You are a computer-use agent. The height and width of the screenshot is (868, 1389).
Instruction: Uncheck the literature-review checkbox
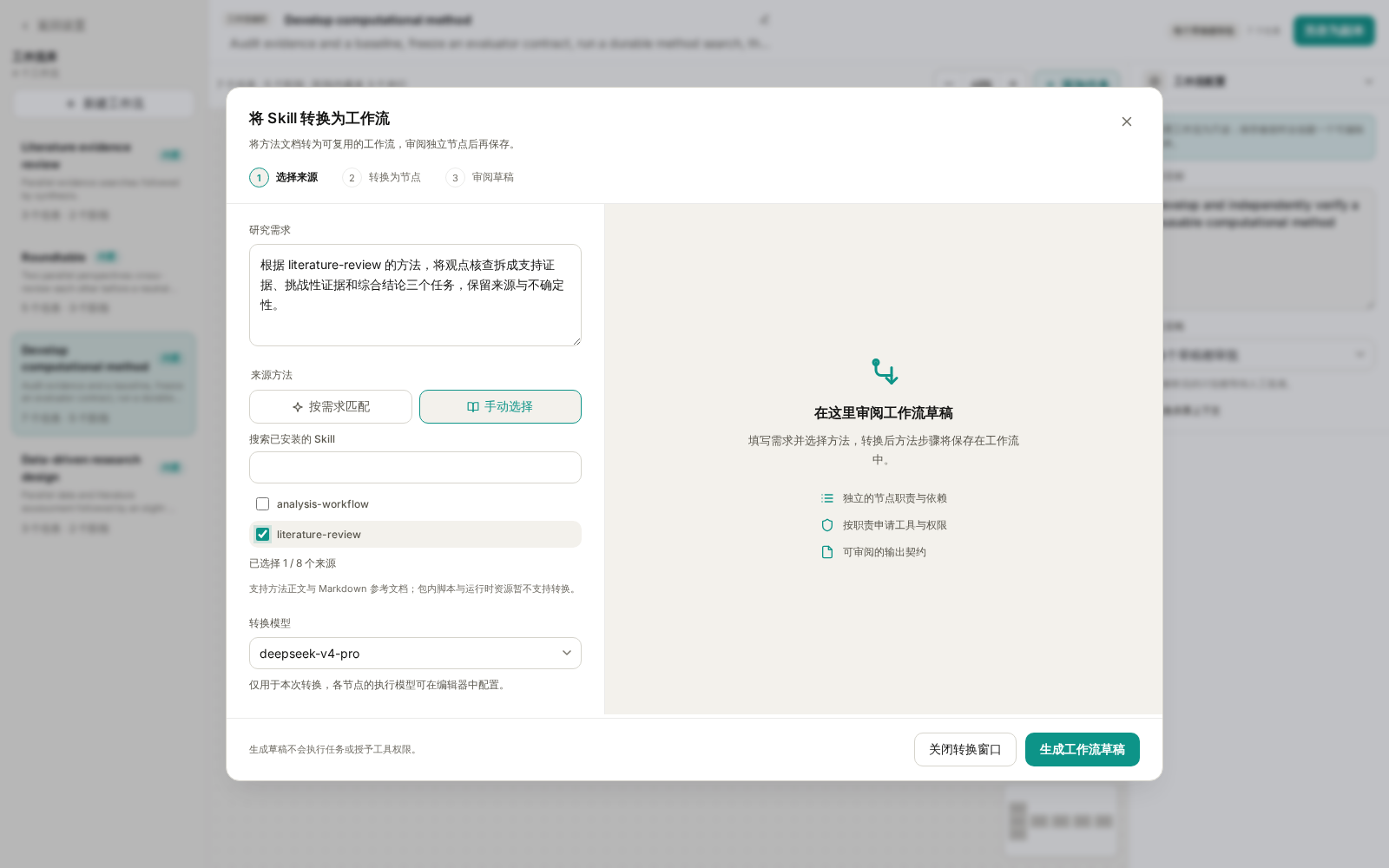262,534
